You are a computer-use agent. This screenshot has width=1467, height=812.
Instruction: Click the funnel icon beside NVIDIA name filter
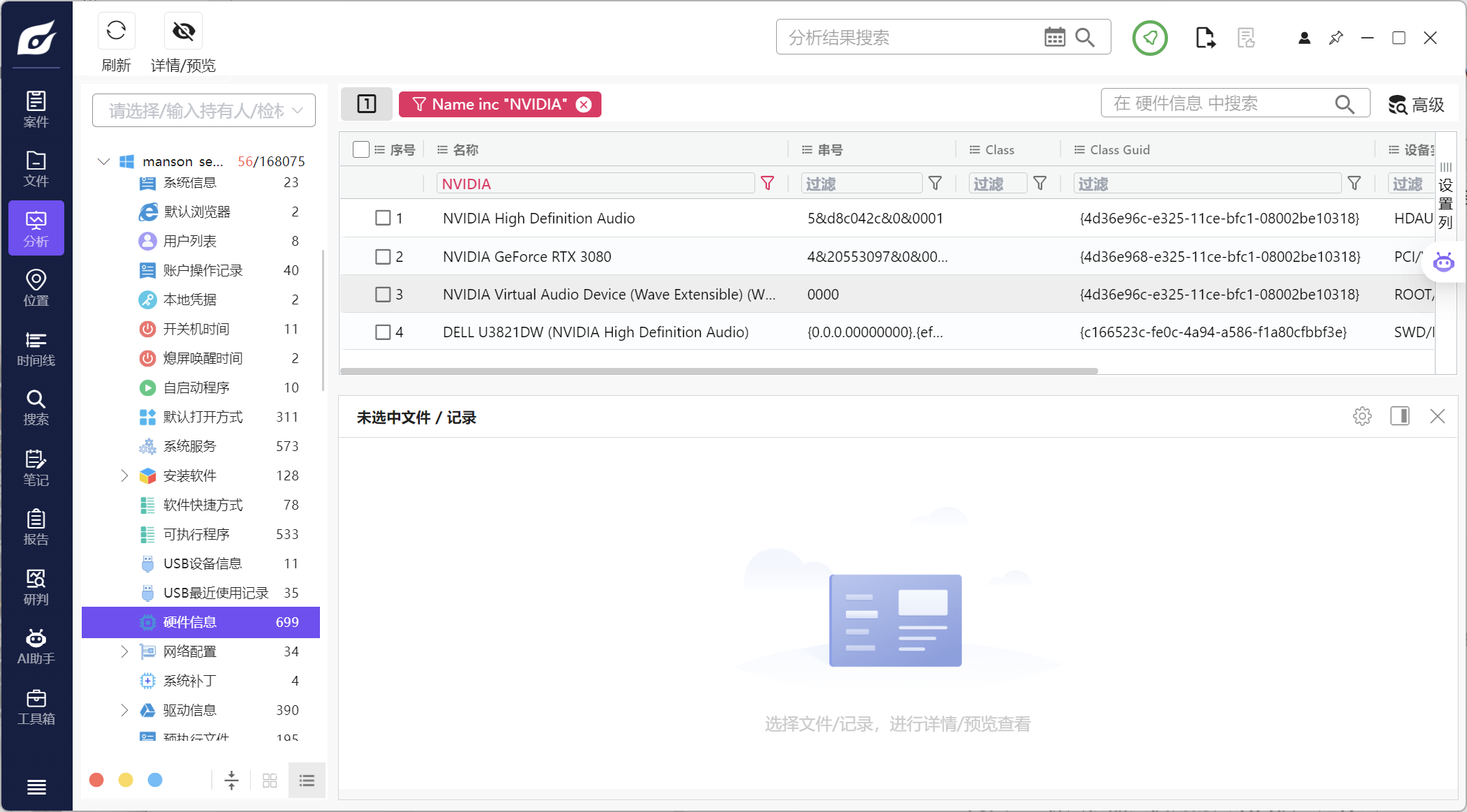pos(767,183)
